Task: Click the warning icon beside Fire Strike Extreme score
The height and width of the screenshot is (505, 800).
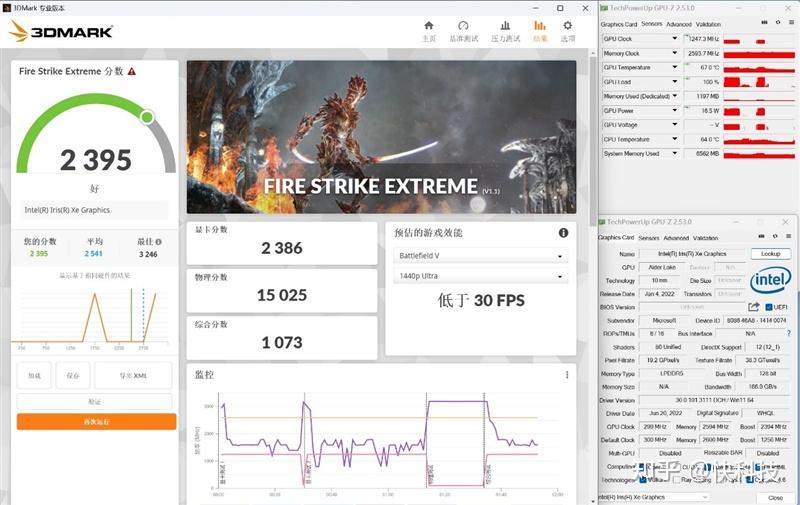Action: (x=132, y=72)
